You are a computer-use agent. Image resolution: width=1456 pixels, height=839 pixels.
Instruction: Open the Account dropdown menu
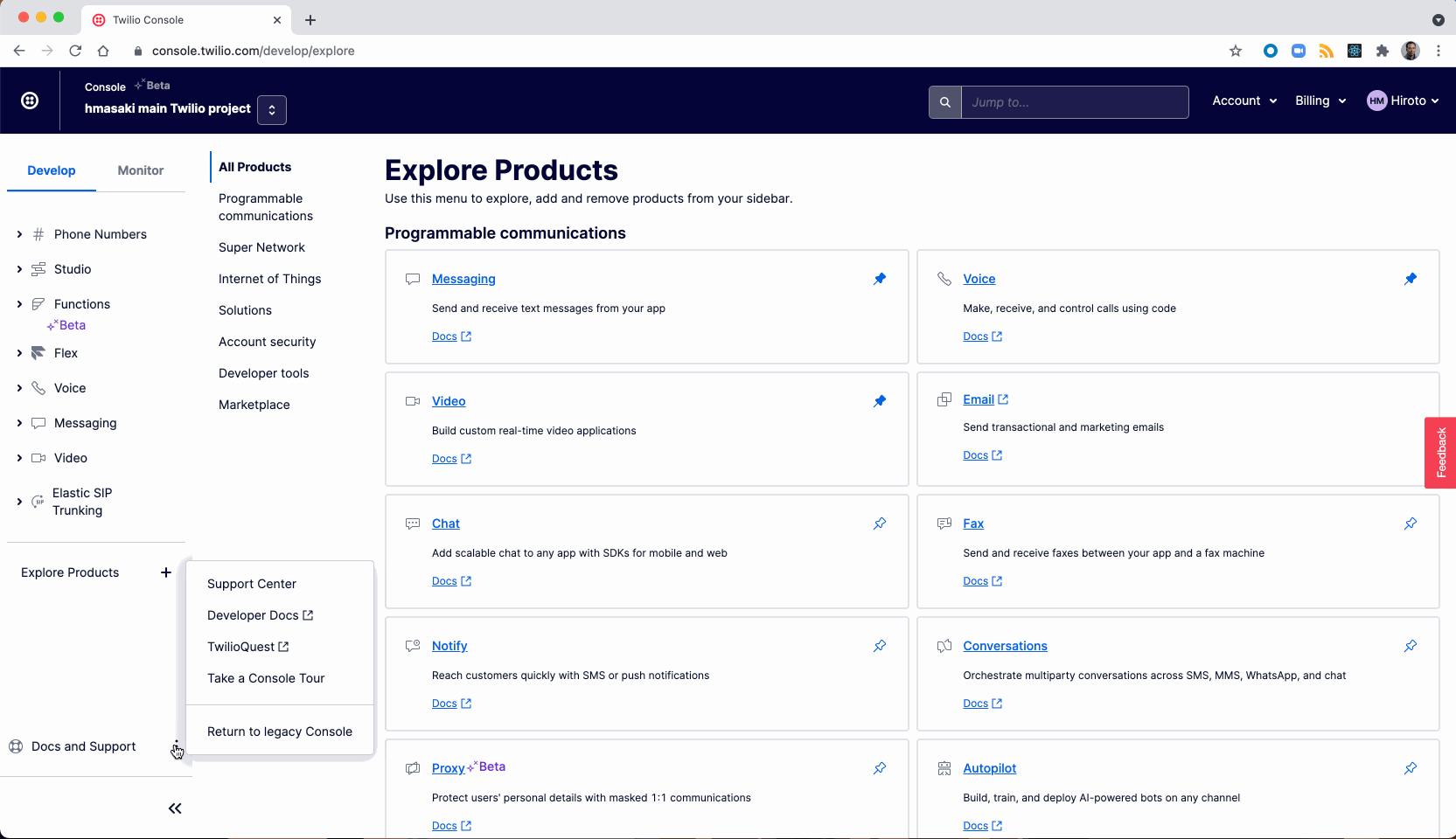(1244, 101)
